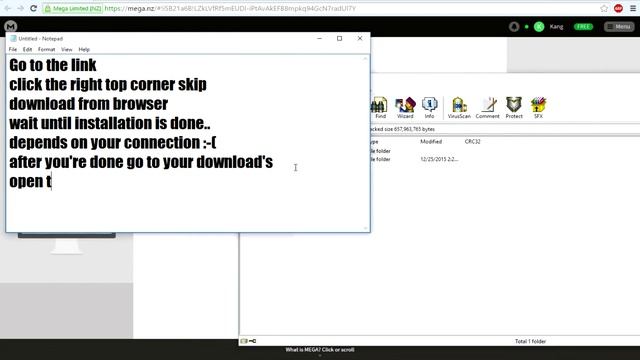640x360 pixels.
Task: Click the Kang user avatar
Action: [539, 27]
